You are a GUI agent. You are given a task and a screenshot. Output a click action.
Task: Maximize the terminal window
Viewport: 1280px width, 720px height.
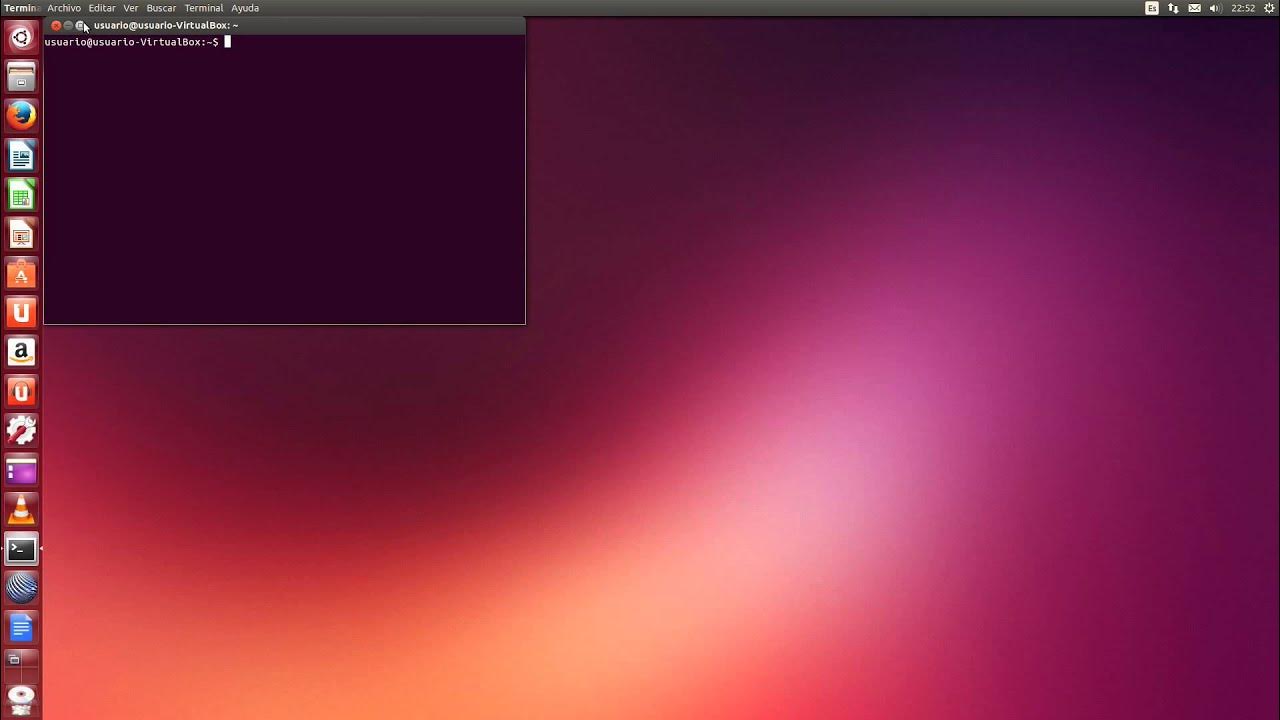(81, 25)
